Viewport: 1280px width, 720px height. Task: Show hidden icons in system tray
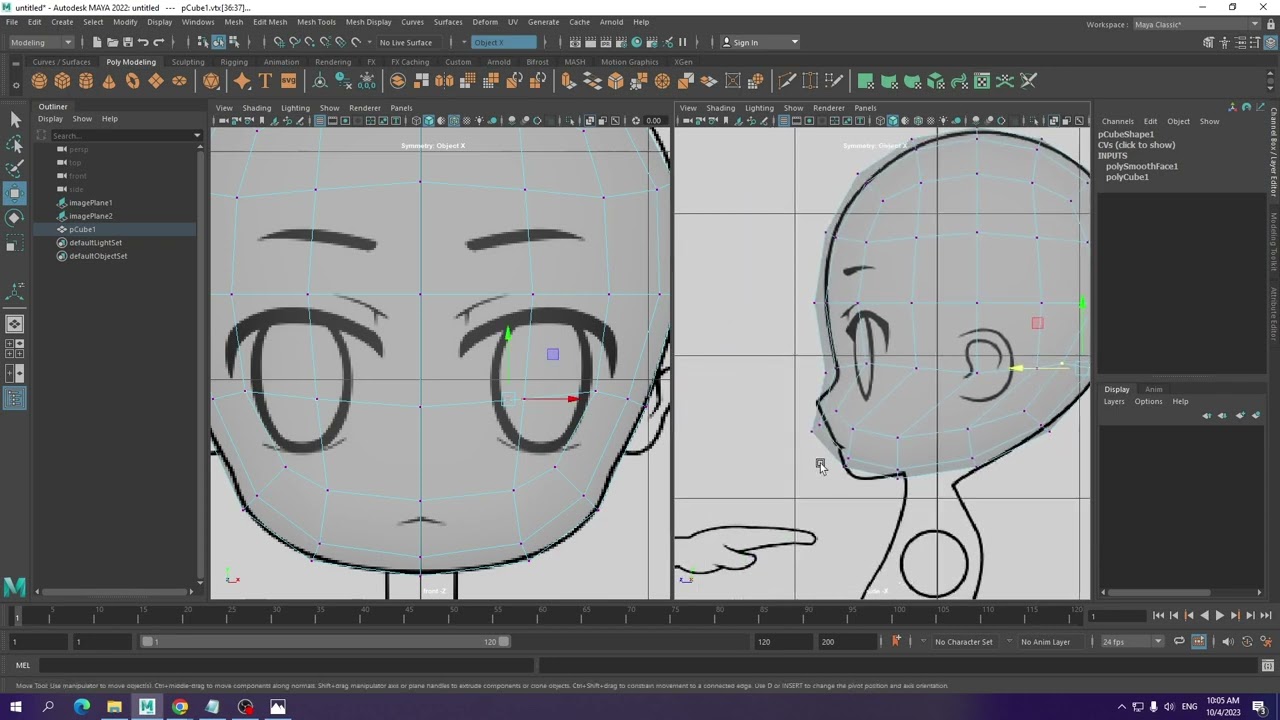click(x=1121, y=708)
